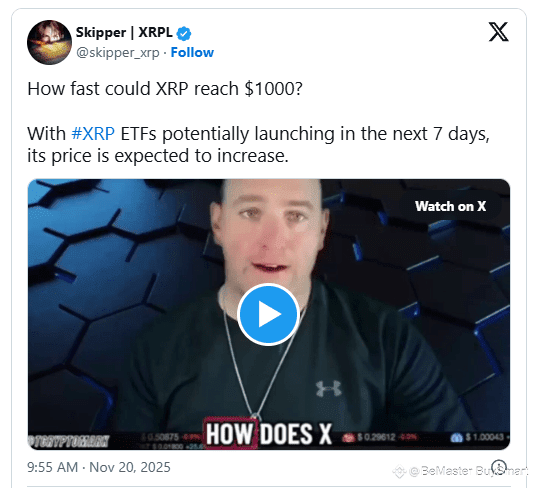Image resolution: width=536 pixels, height=488 pixels.
Task: Click the Binance diamond watermark icon
Action: [x=399, y=472]
